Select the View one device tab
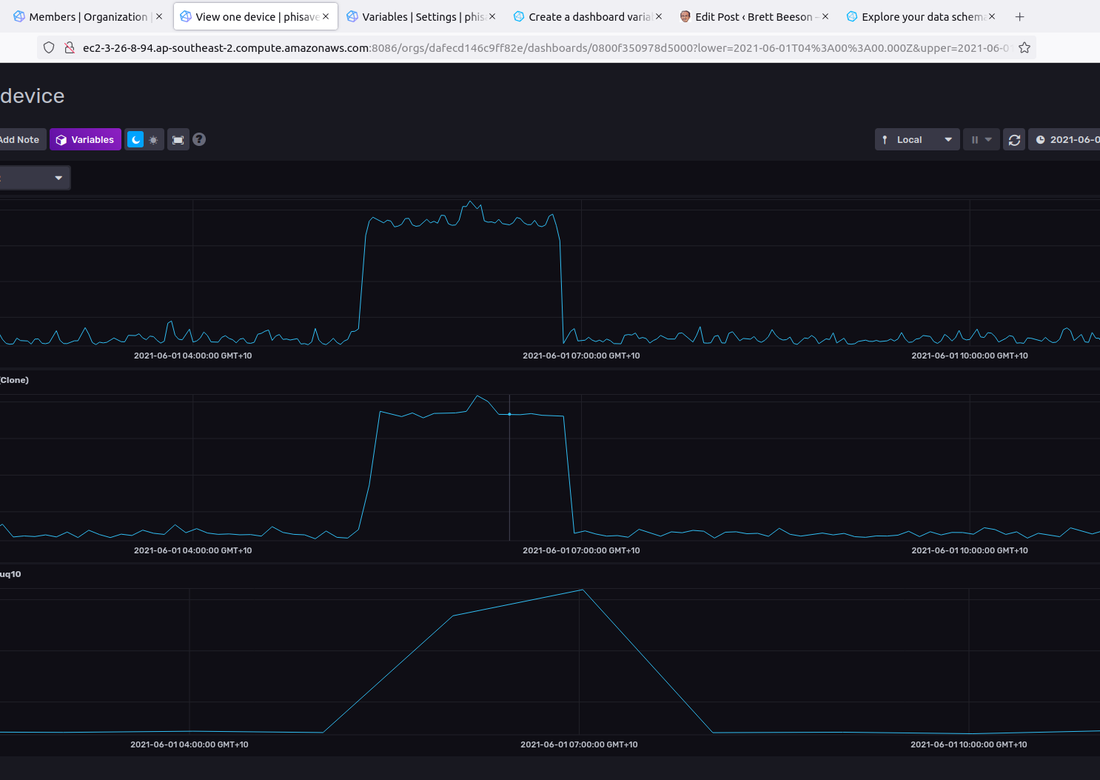The height and width of the screenshot is (780, 1100). (255, 16)
